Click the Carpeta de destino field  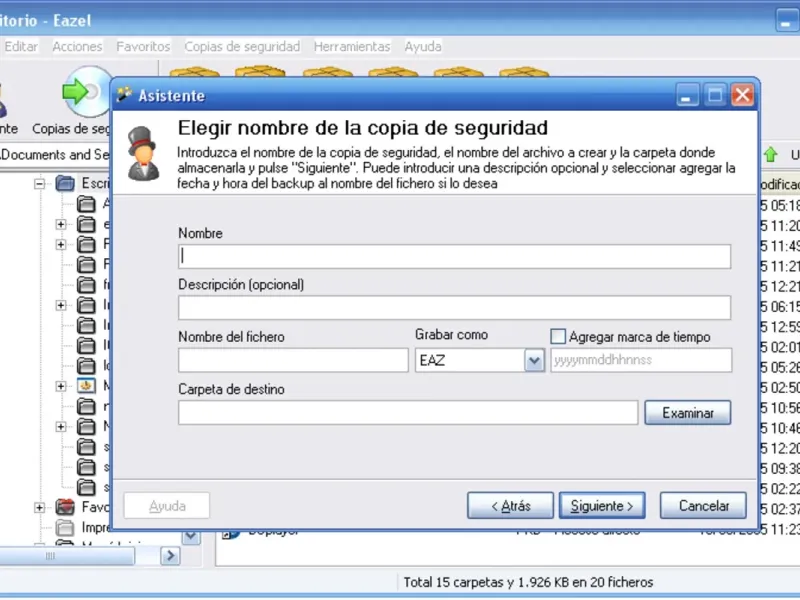point(408,412)
